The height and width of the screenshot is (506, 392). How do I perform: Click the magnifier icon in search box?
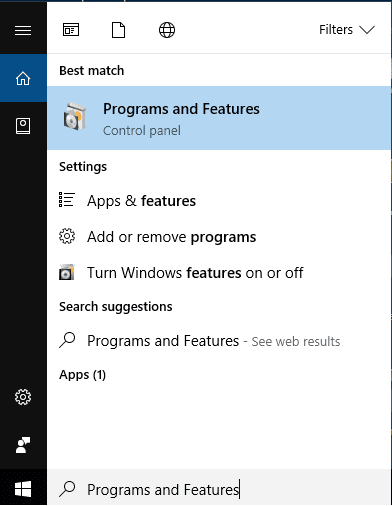pos(67,489)
